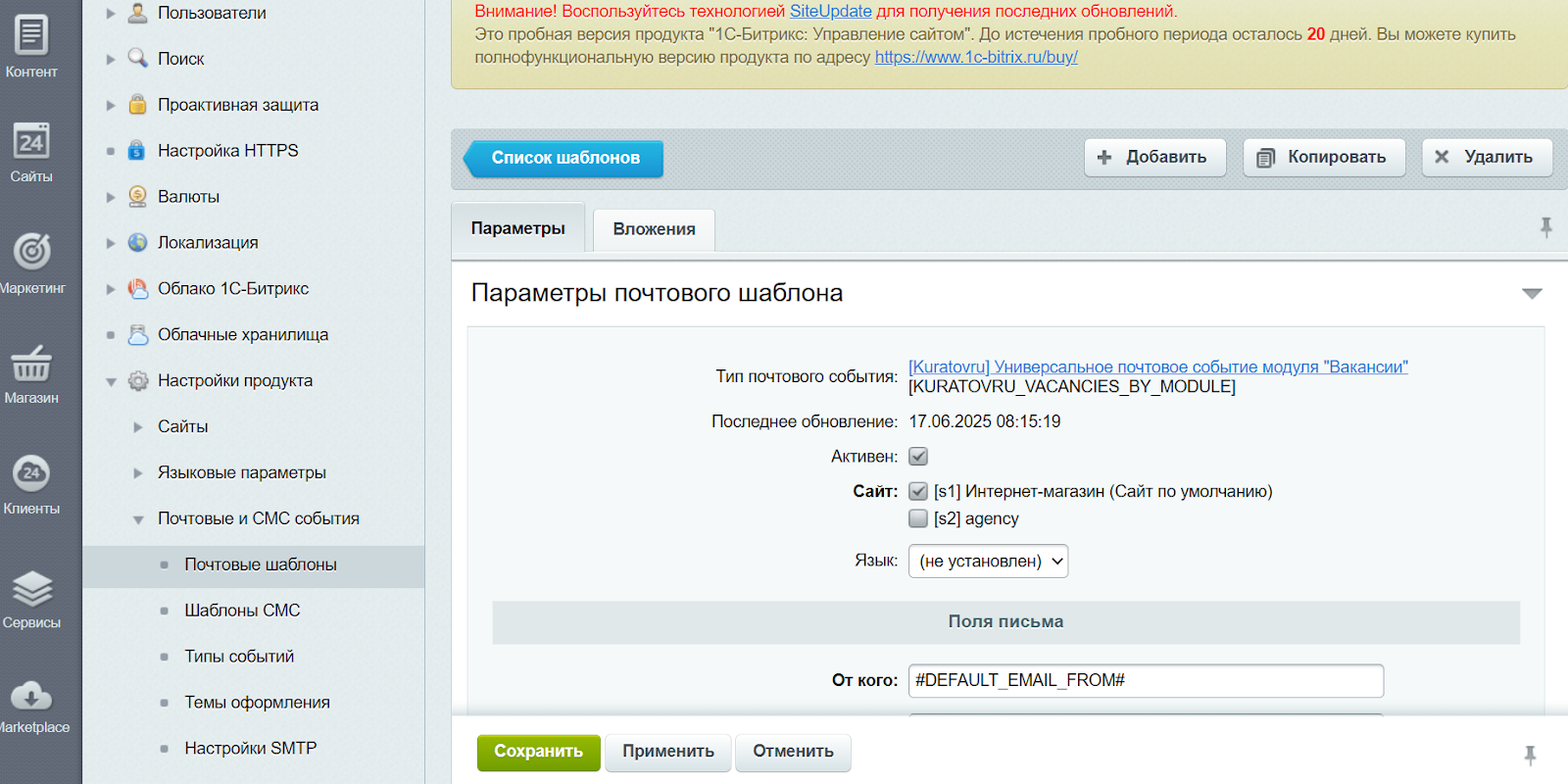The height and width of the screenshot is (784, 1568).
Task: Click the Валюты coin icon
Action: [138, 197]
